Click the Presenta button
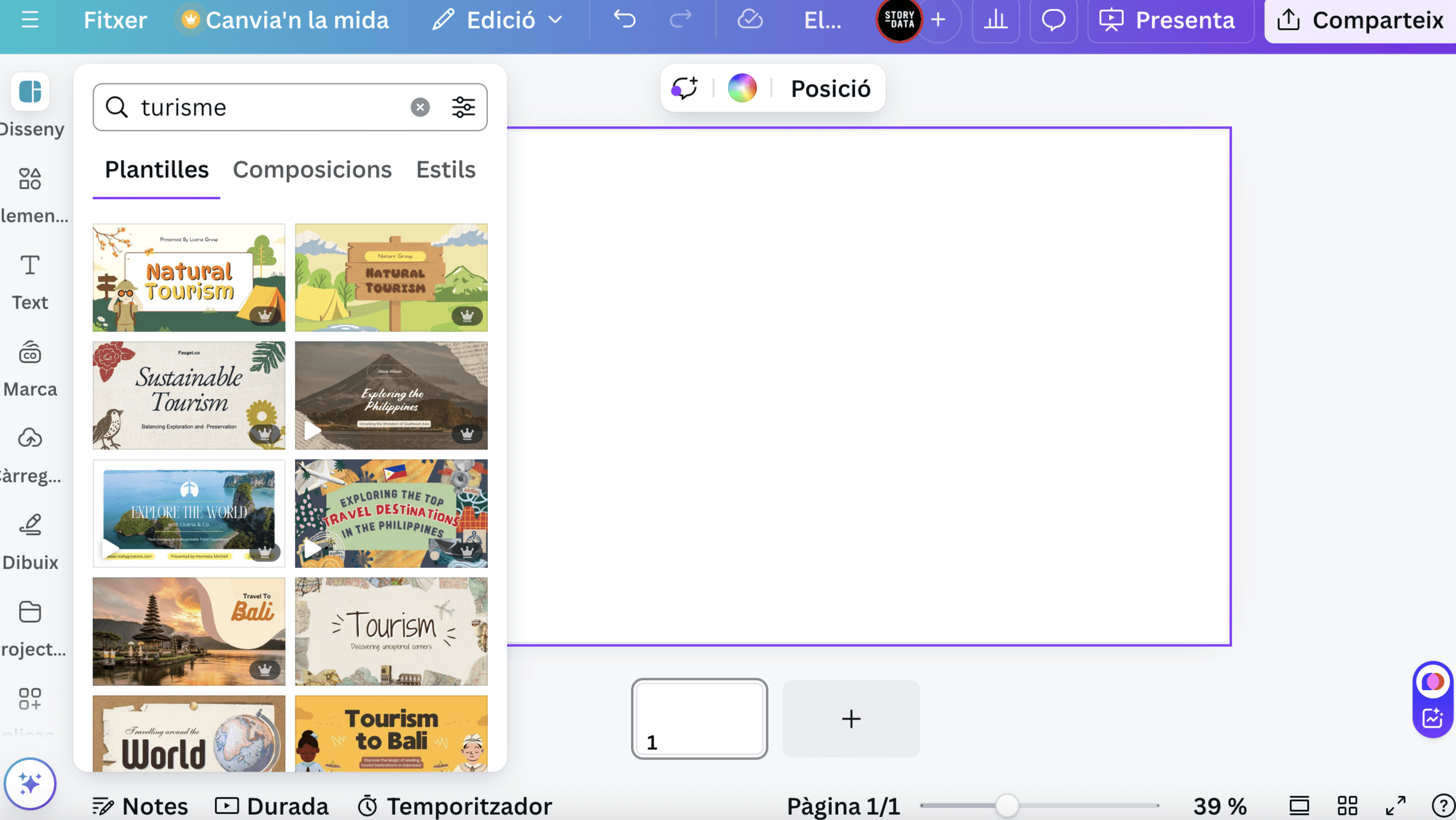 pyautogui.click(x=1170, y=20)
